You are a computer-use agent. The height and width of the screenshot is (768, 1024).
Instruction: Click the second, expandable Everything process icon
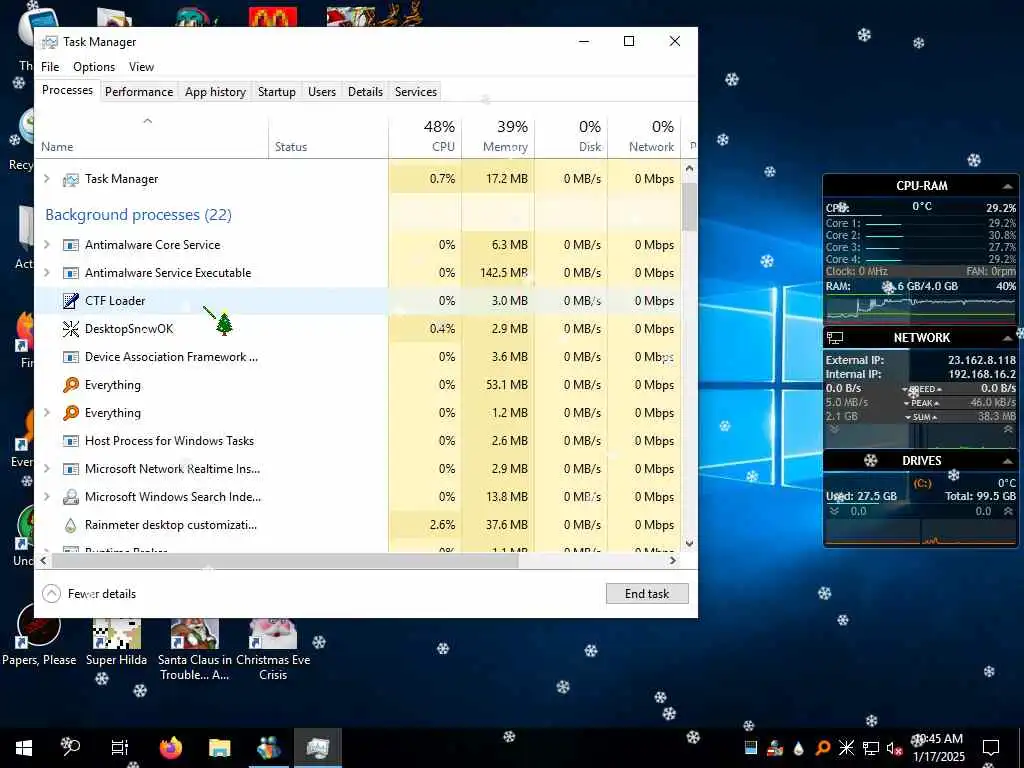(x=71, y=413)
